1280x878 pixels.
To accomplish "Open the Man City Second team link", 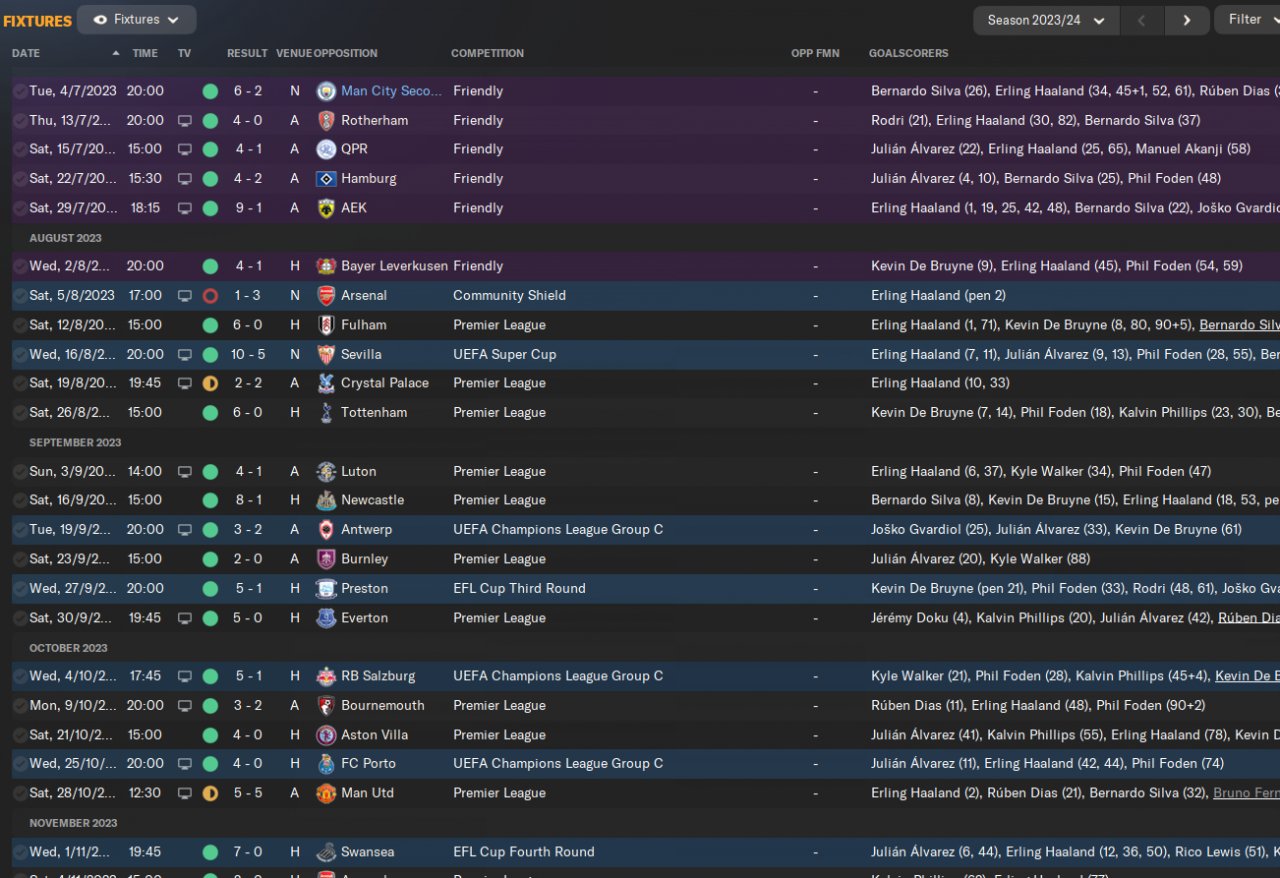I will click(x=391, y=91).
